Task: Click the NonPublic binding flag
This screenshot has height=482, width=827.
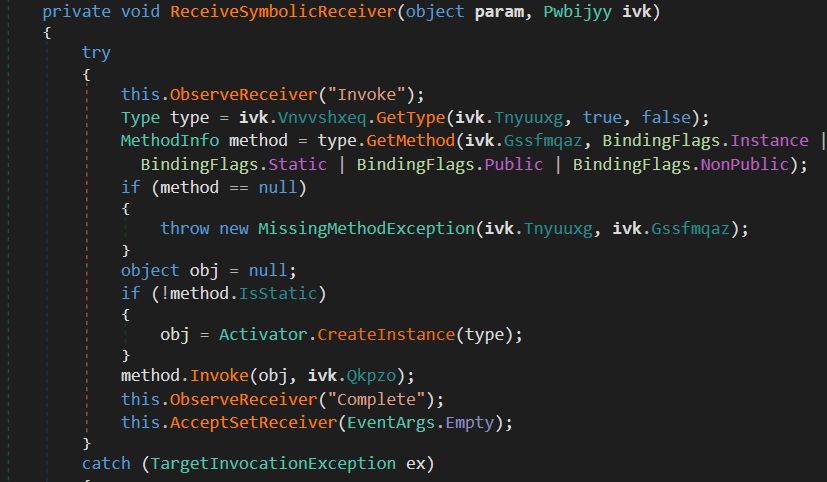Action: [744, 165]
